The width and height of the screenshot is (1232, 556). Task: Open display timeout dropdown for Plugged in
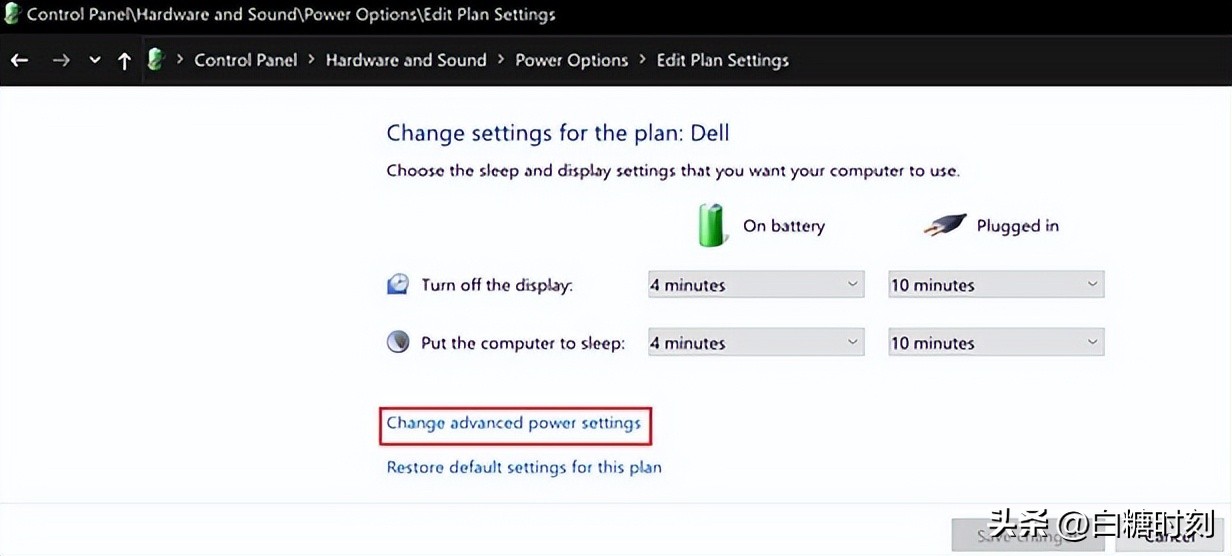click(996, 285)
